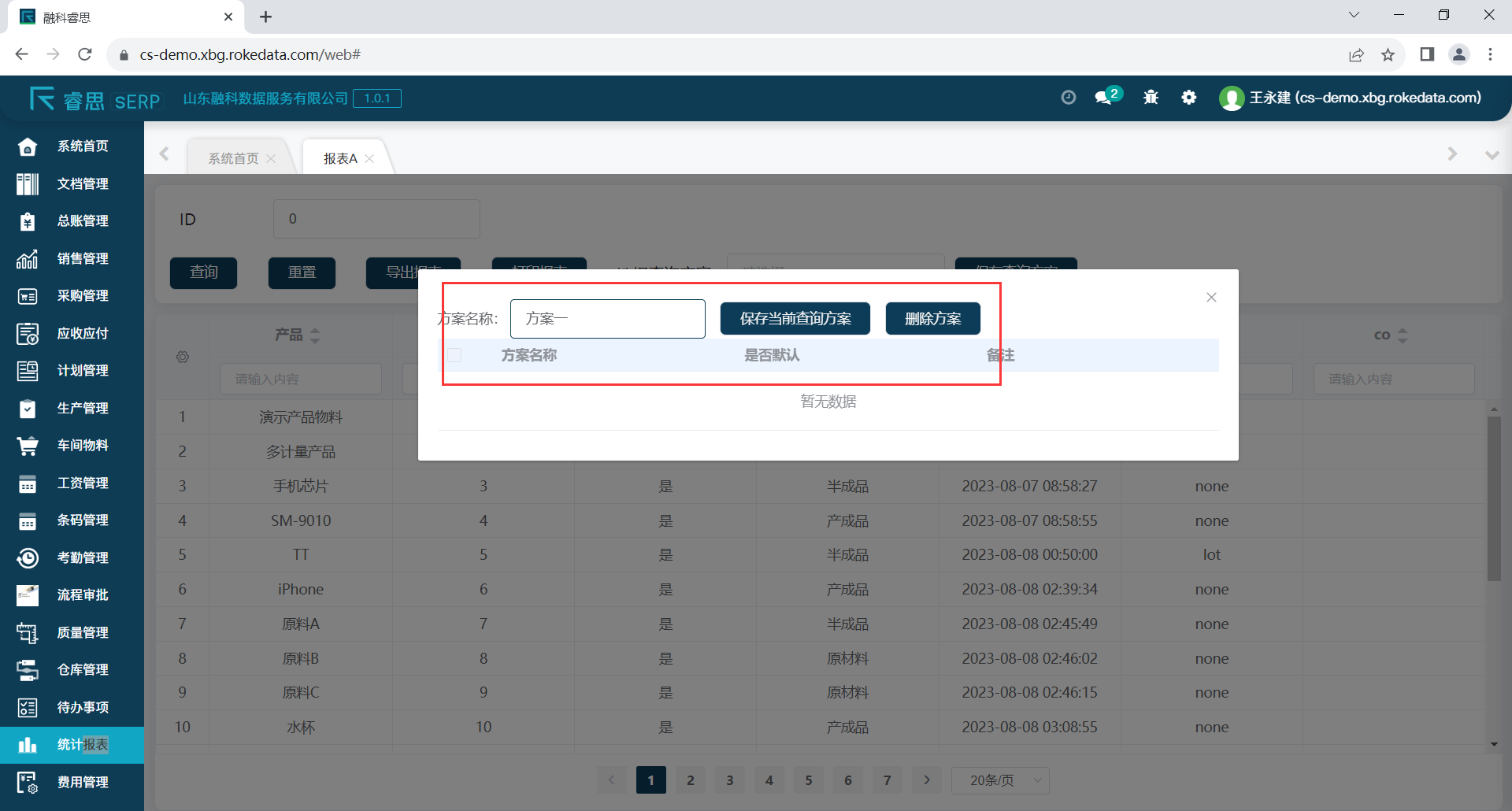Click the table's vertical scrollbar
The width and height of the screenshot is (1512, 811).
pyautogui.click(x=1494, y=498)
